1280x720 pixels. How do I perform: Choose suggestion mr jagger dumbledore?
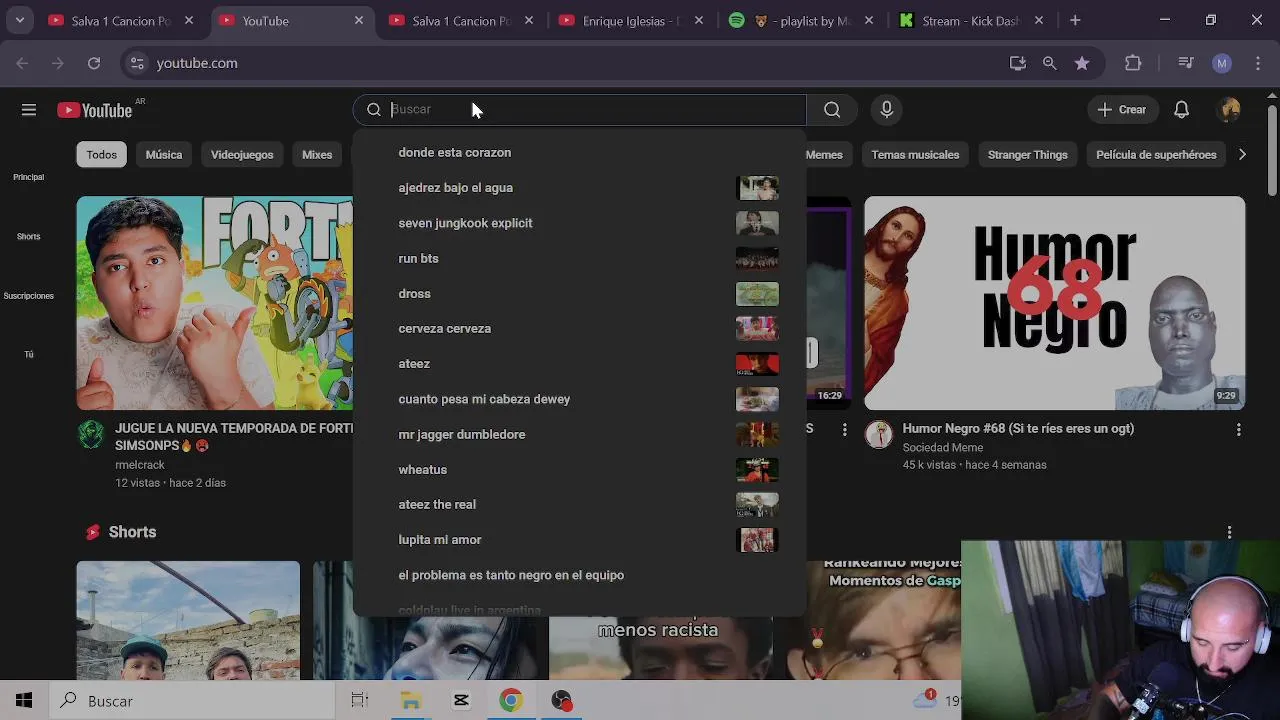point(579,434)
